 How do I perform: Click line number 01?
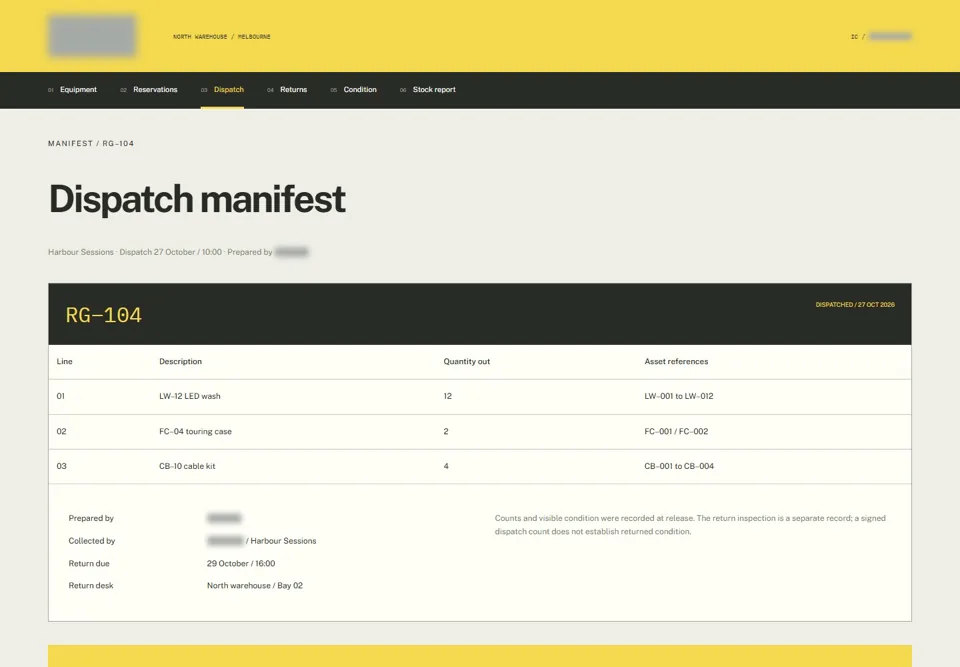[61, 396]
